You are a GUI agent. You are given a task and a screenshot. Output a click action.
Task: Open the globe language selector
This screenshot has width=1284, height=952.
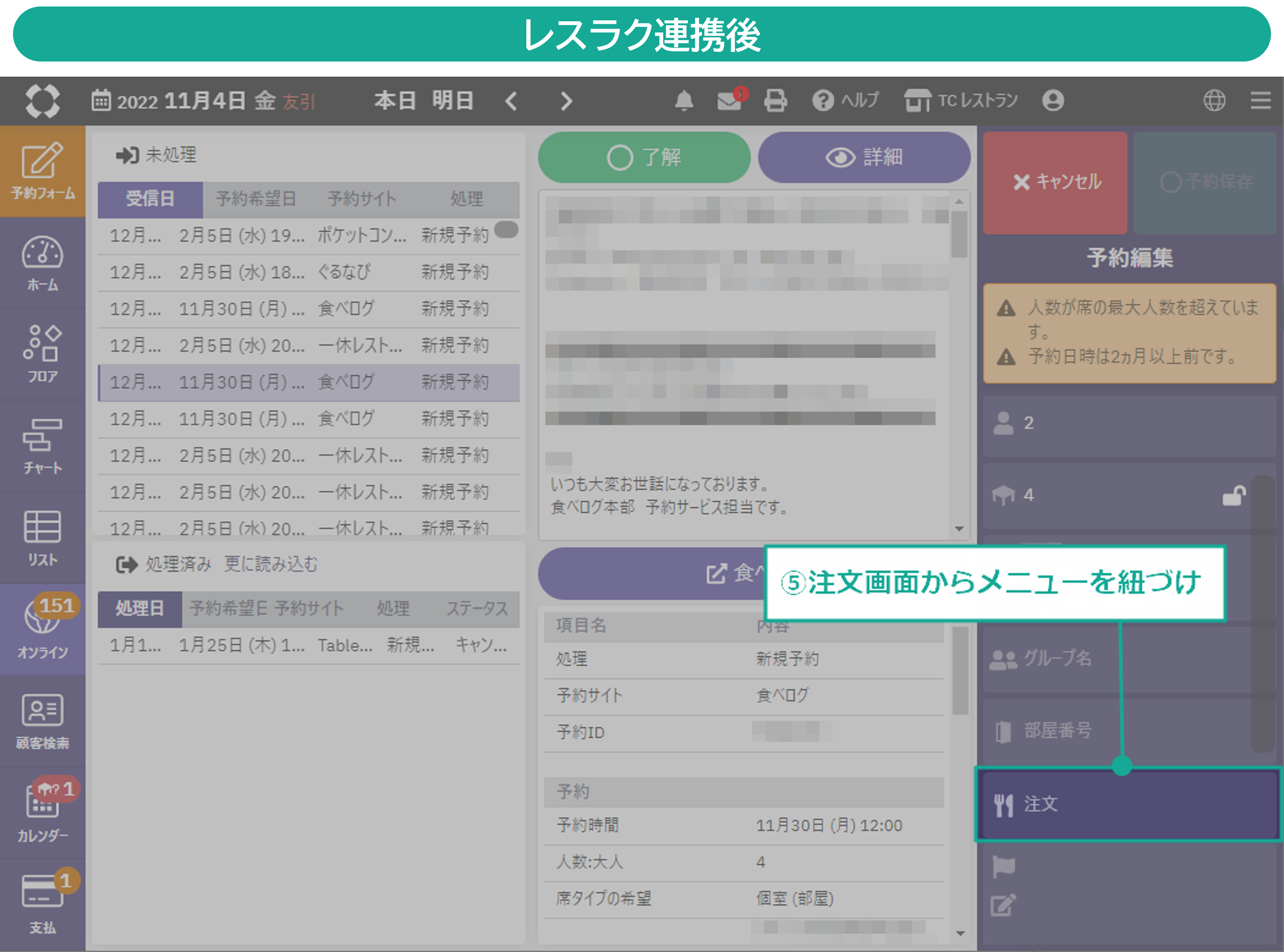click(x=1214, y=101)
